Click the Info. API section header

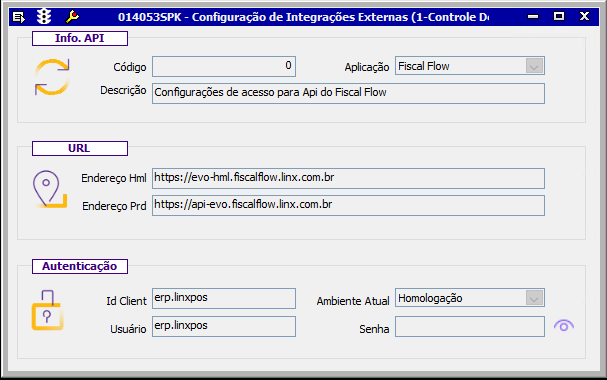[80, 38]
